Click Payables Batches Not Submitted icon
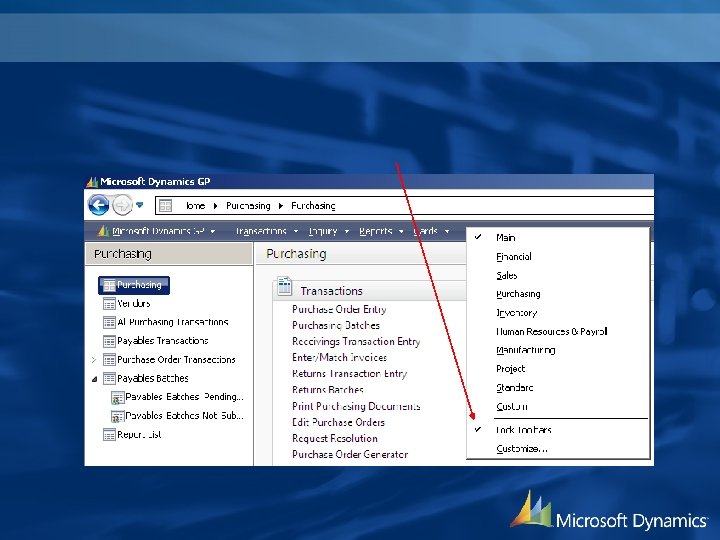The width and height of the screenshot is (720, 540). (x=118, y=416)
